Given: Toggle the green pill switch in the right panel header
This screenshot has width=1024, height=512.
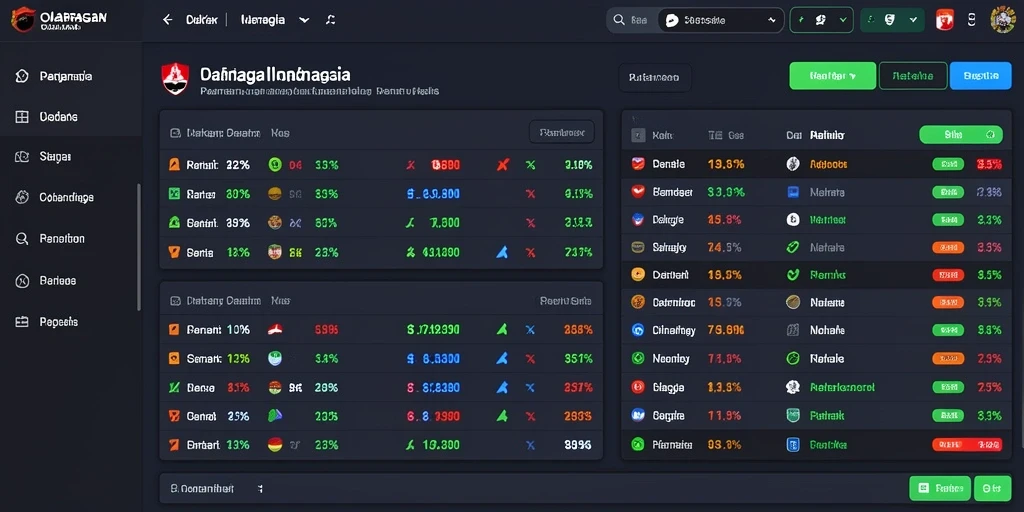Looking at the screenshot, I should coord(961,135).
